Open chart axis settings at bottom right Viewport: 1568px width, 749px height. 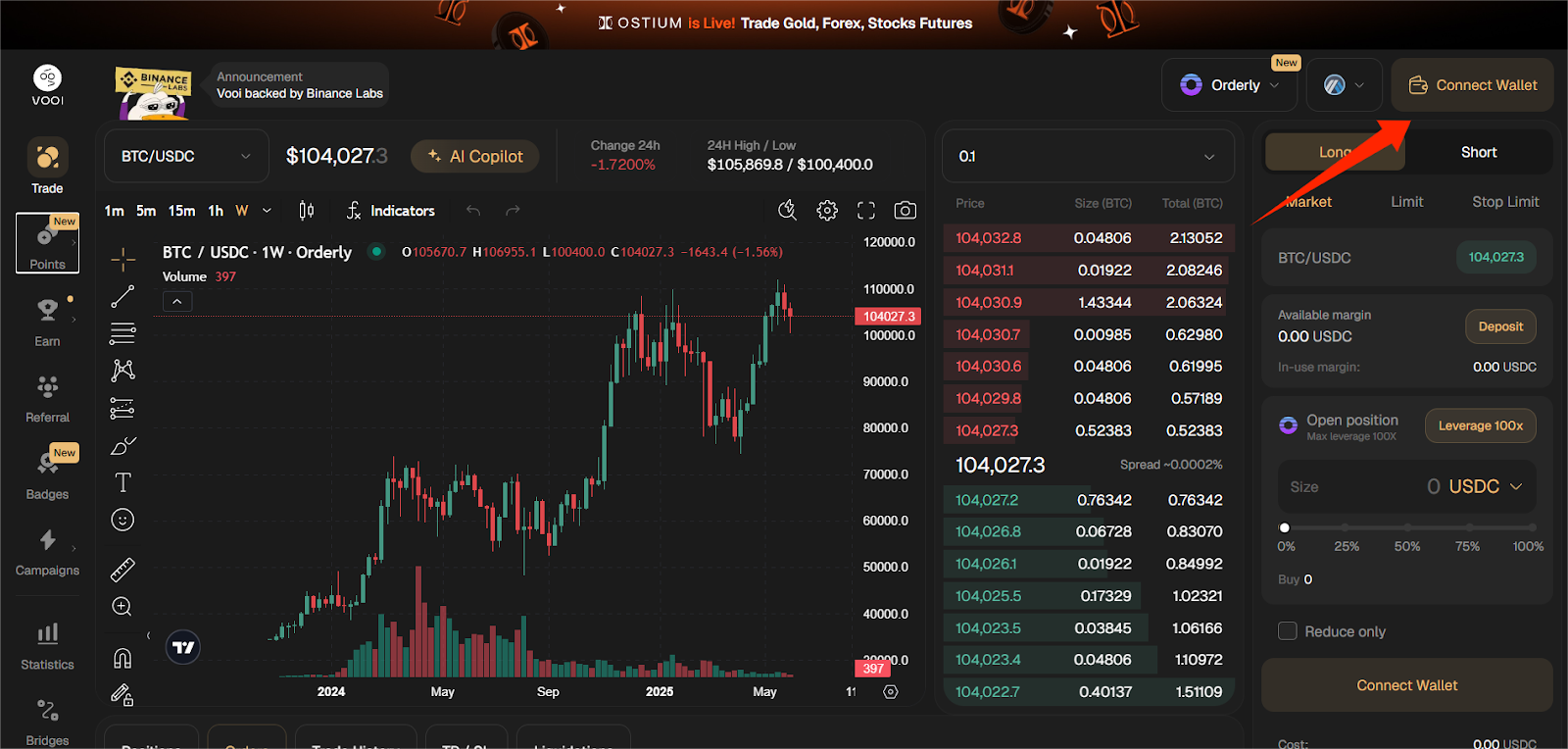point(890,691)
